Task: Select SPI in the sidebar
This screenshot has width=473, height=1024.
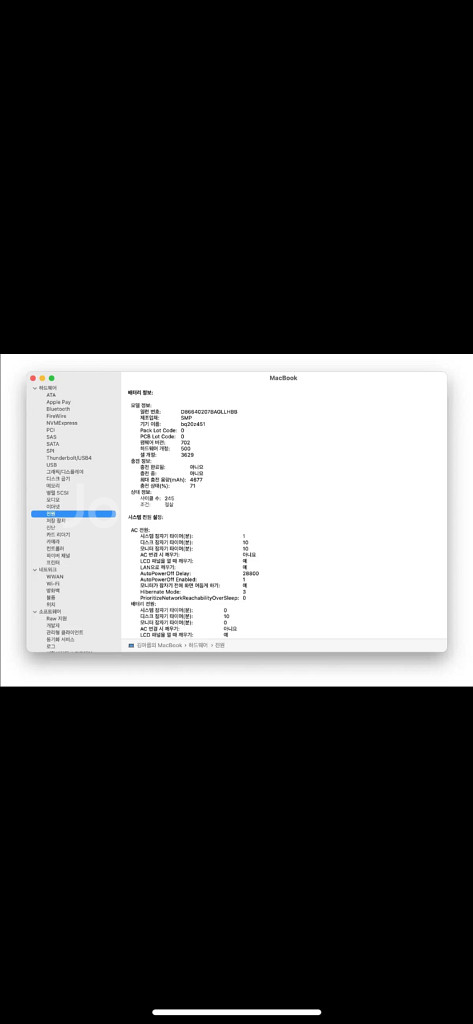Action: click(x=50, y=451)
